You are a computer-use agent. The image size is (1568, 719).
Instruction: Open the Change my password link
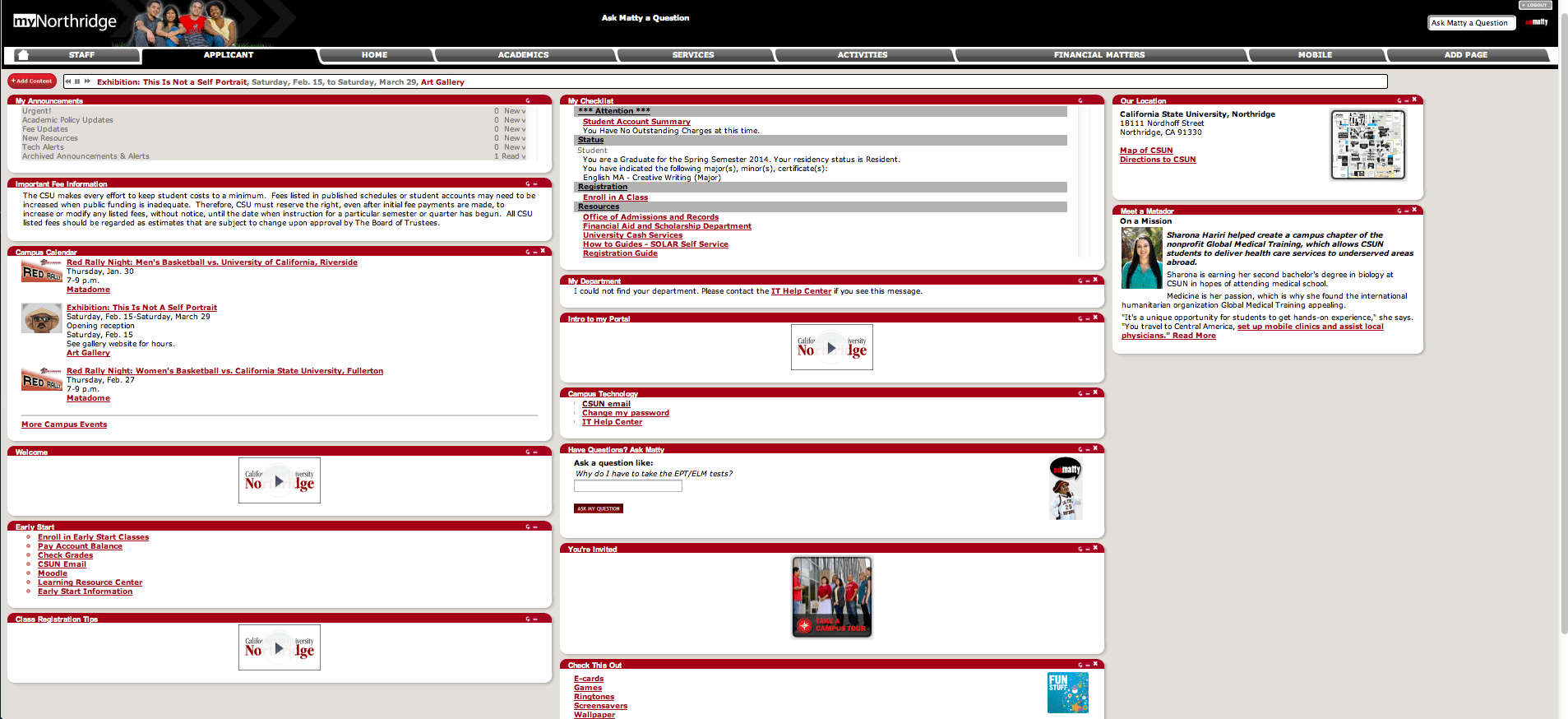tap(626, 413)
